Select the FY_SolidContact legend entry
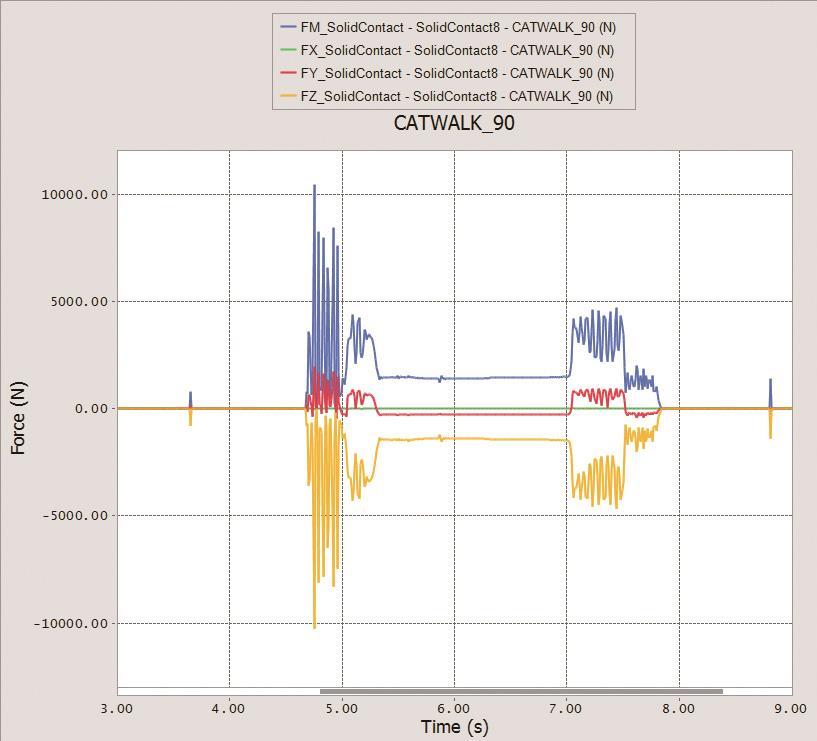Viewport: 817px width, 741px height. pyautogui.click(x=447, y=73)
